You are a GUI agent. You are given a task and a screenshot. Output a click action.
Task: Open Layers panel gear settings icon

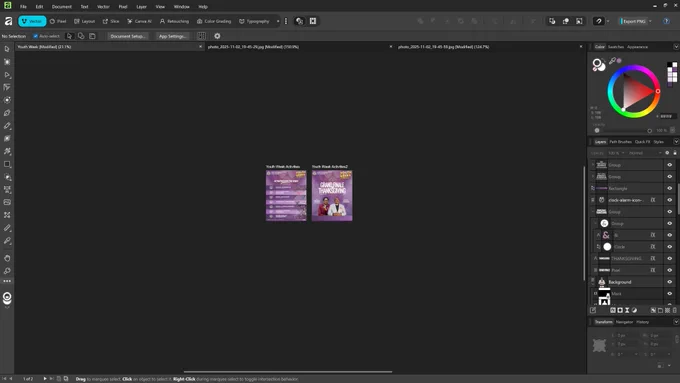coord(667,153)
